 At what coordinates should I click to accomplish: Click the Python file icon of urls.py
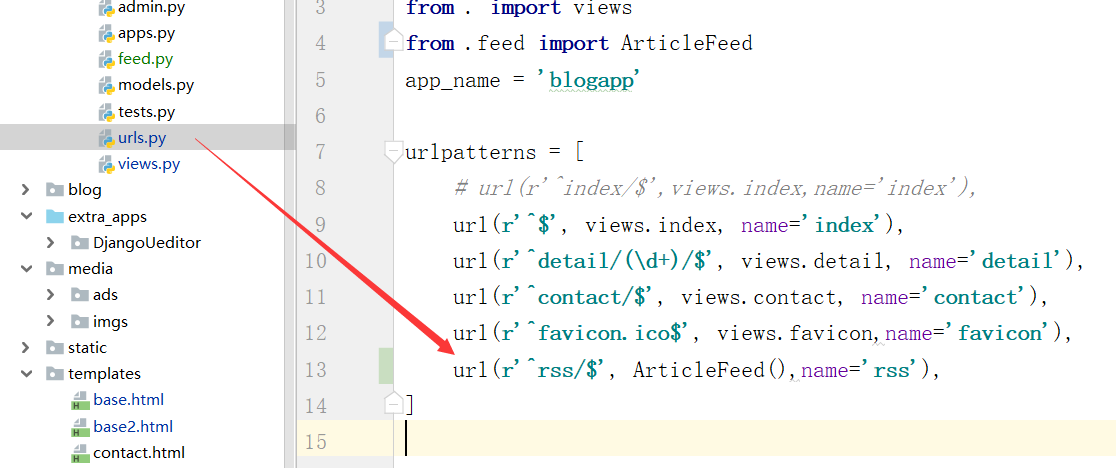106,138
